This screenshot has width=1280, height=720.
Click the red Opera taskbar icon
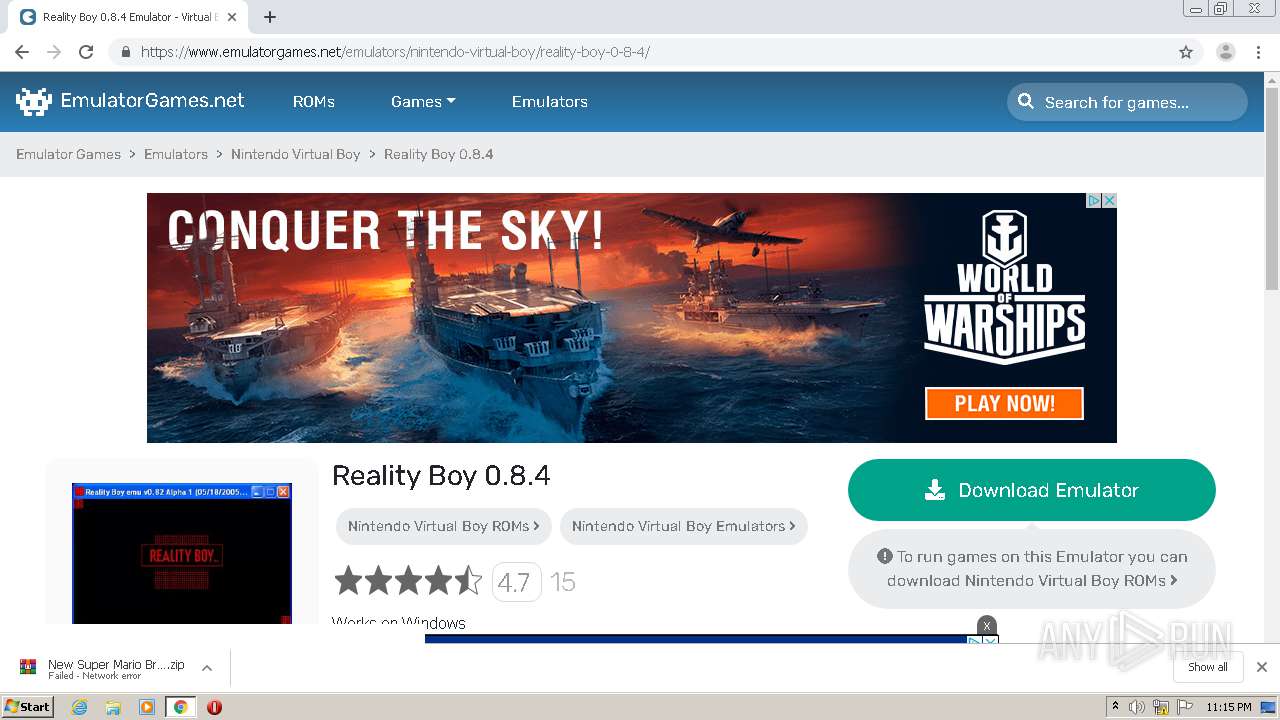pos(214,707)
